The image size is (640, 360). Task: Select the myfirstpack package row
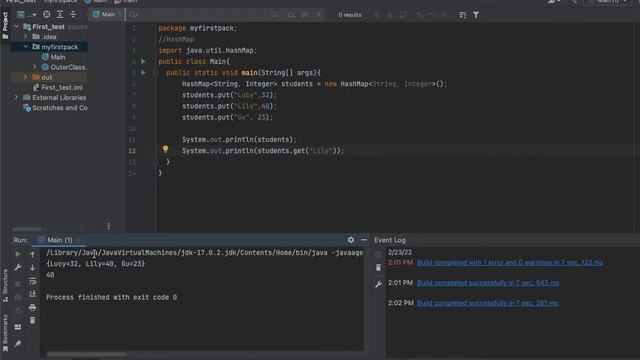49,47
